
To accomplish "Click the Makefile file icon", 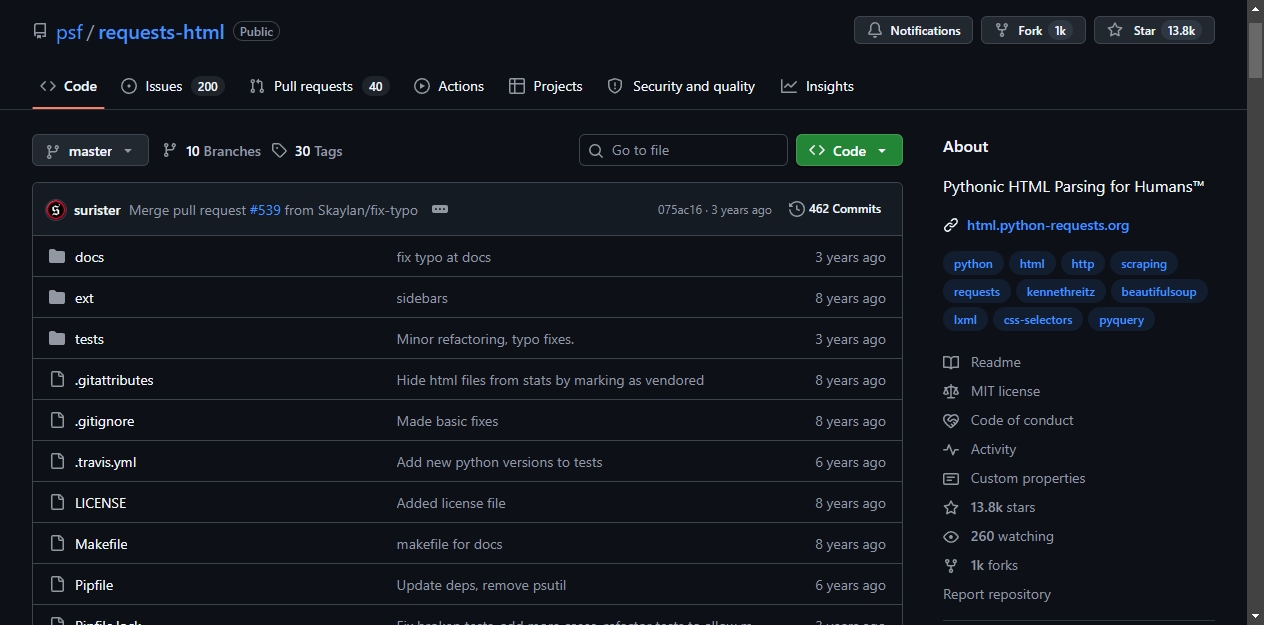I will pyautogui.click(x=57, y=544).
